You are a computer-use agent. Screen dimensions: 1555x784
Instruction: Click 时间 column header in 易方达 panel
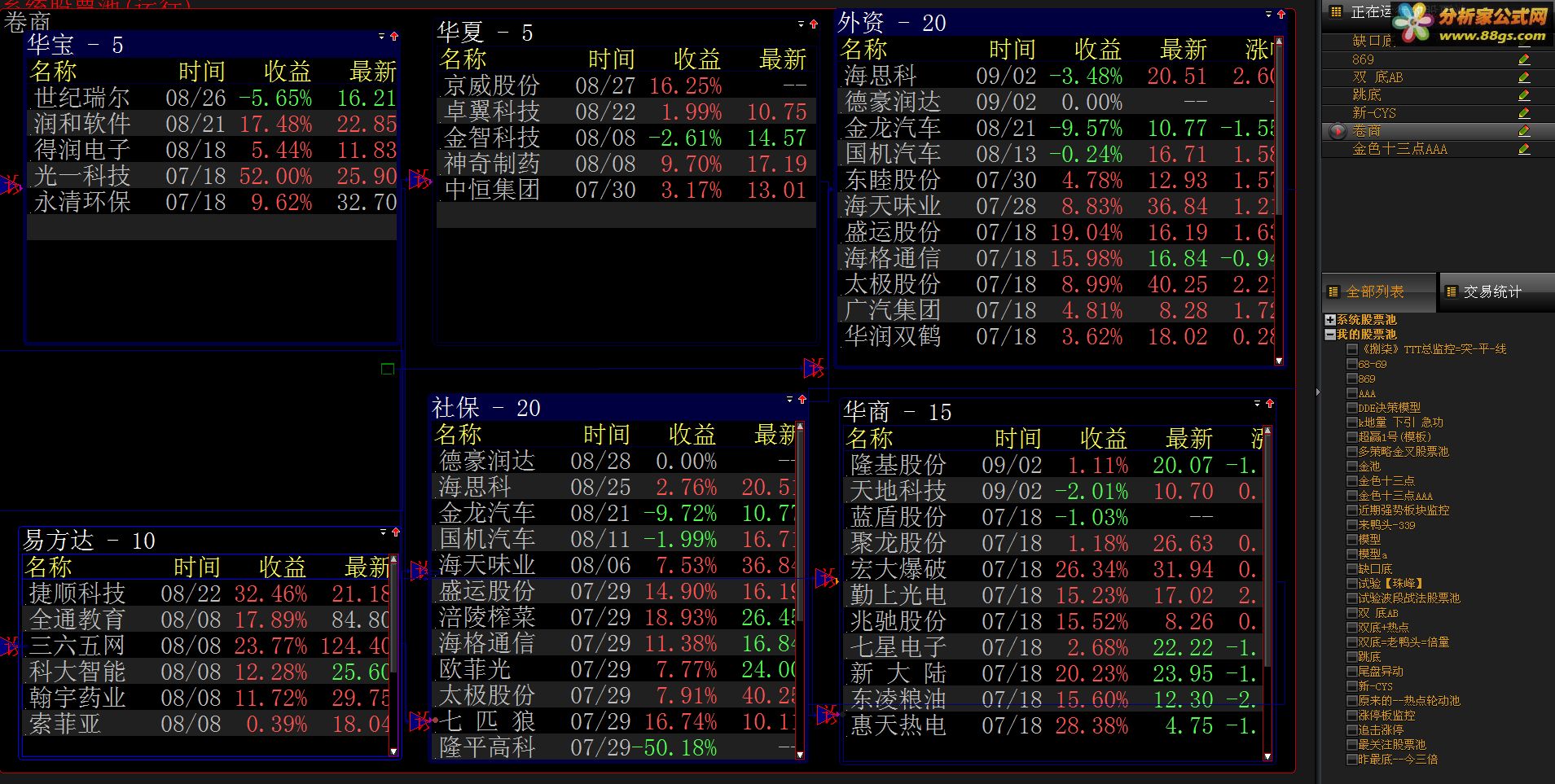(x=197, y=567)
